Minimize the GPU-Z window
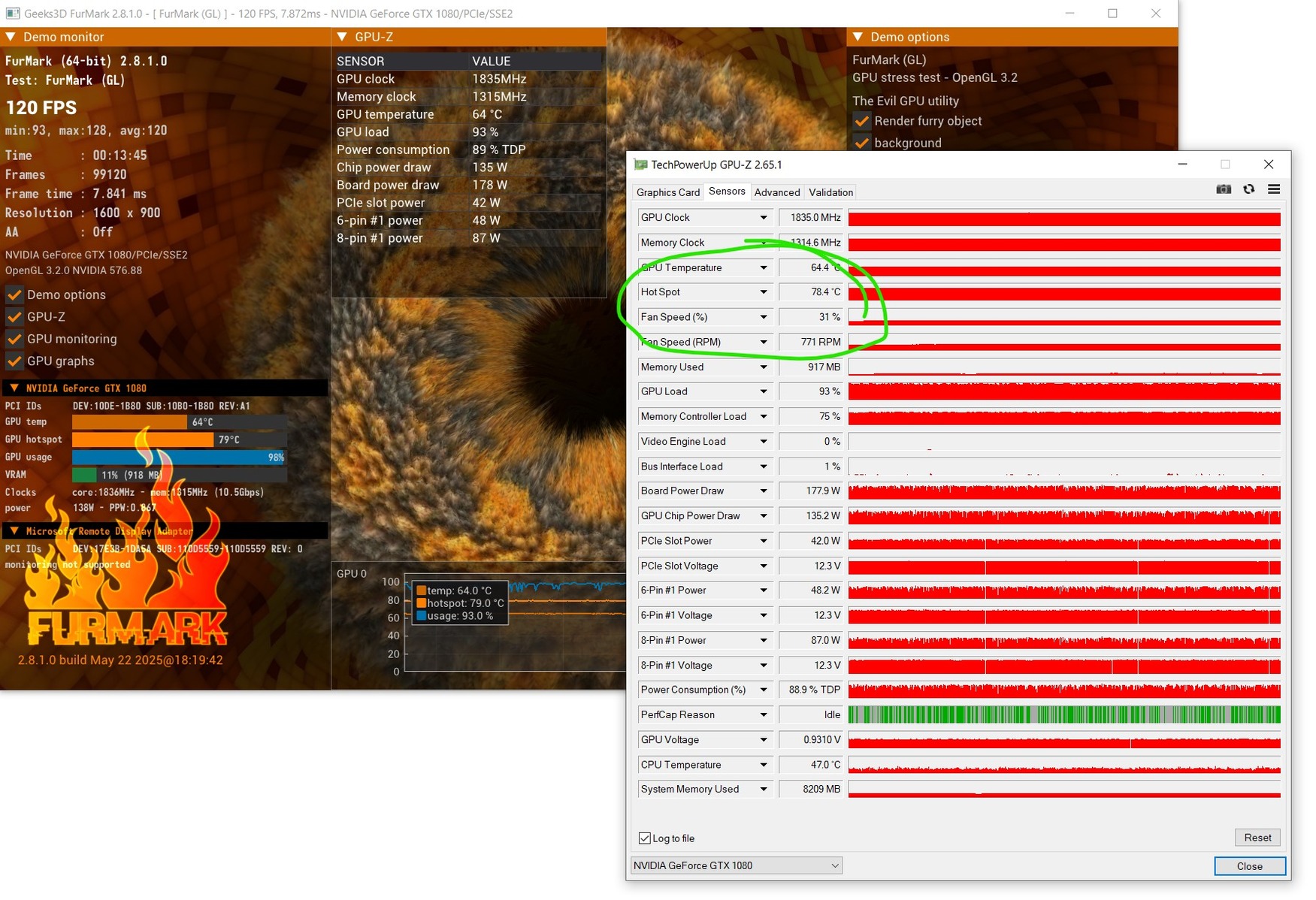 [x=1182, y=165]
